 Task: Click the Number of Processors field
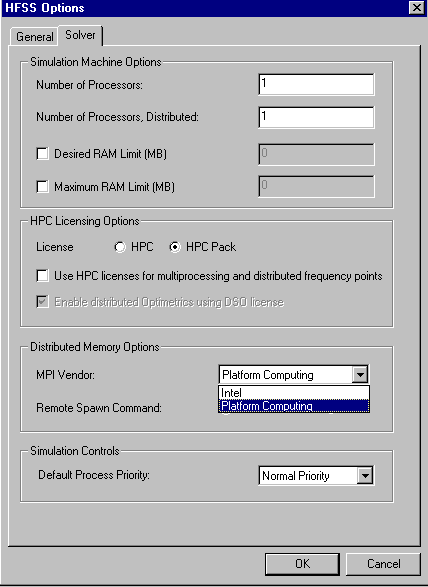pyautogui.click(x=316, y=84)
